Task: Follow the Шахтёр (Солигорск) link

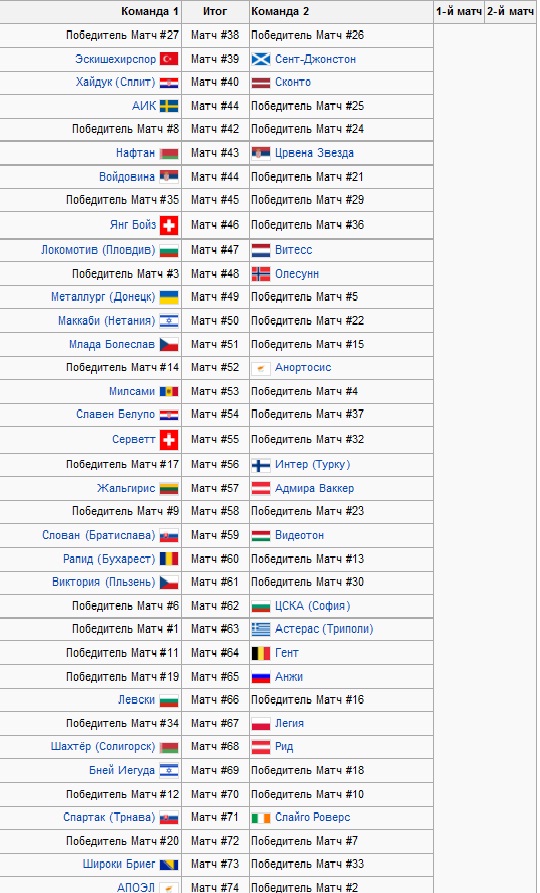Action: (x=103, y=747)
